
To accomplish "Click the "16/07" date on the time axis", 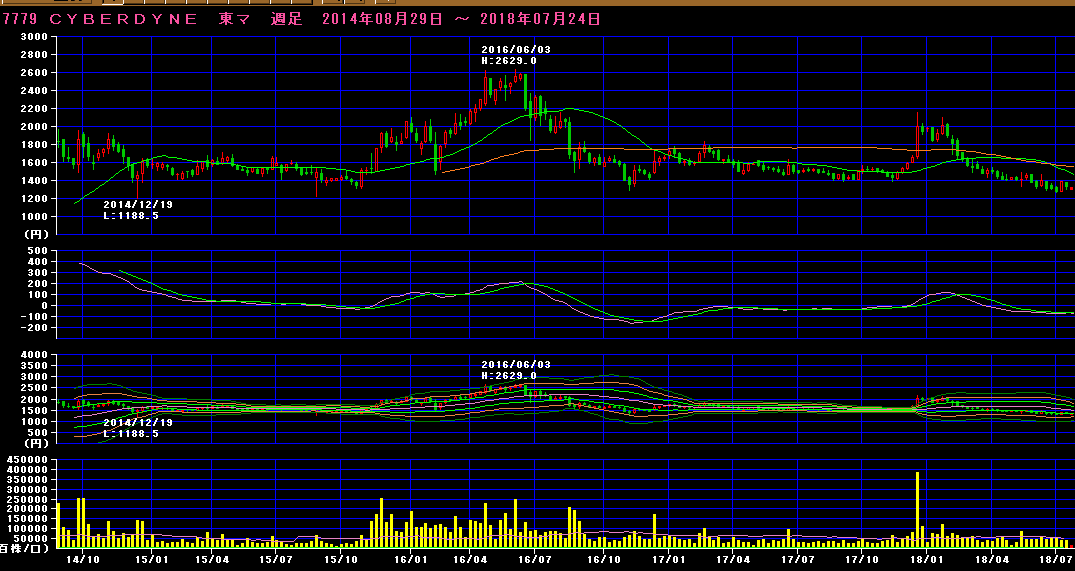I will coord(535,560).
